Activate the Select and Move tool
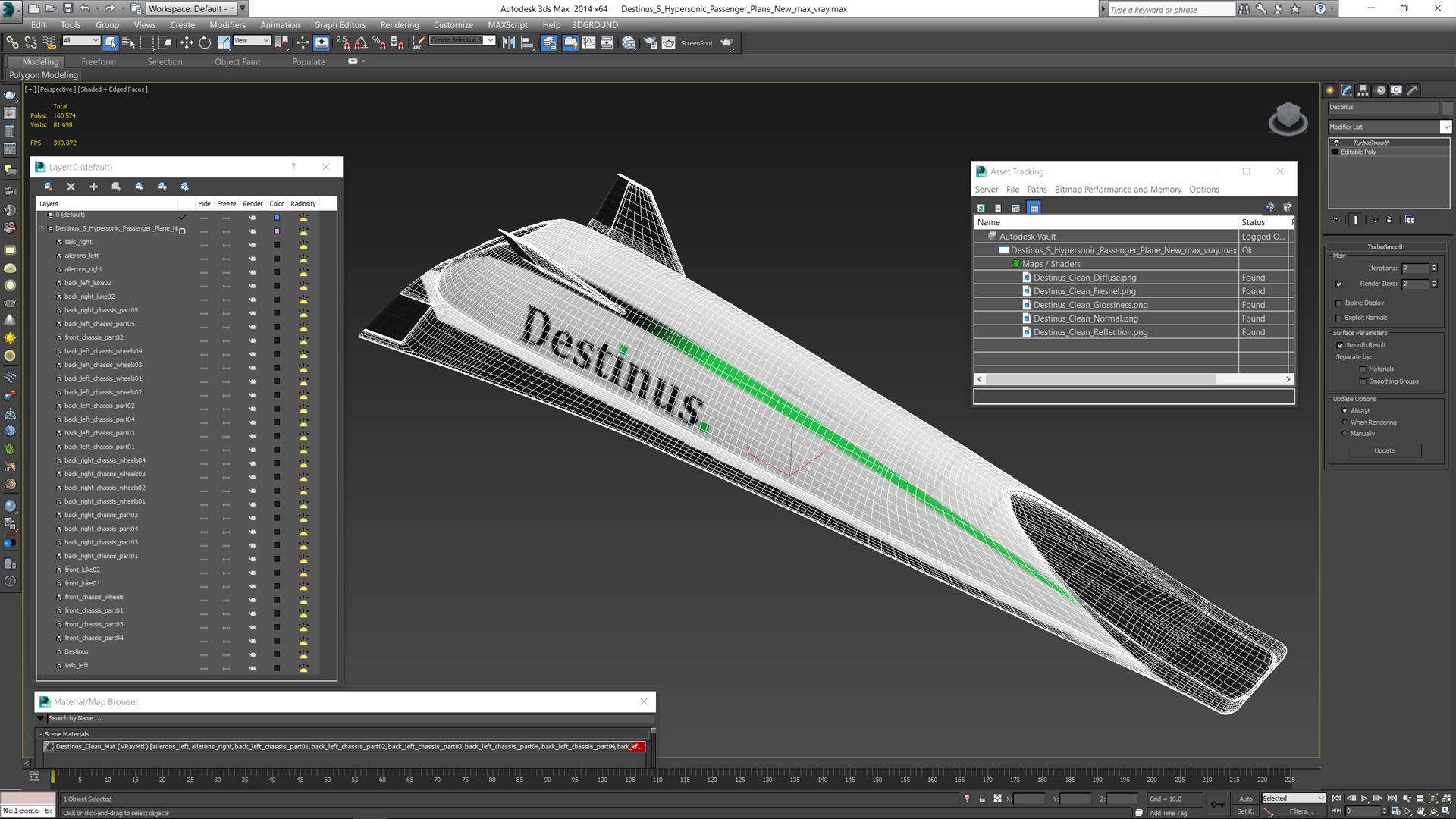Image resolution: width=1456 pixels, height=819 pixels. click(x=187, y=42)
